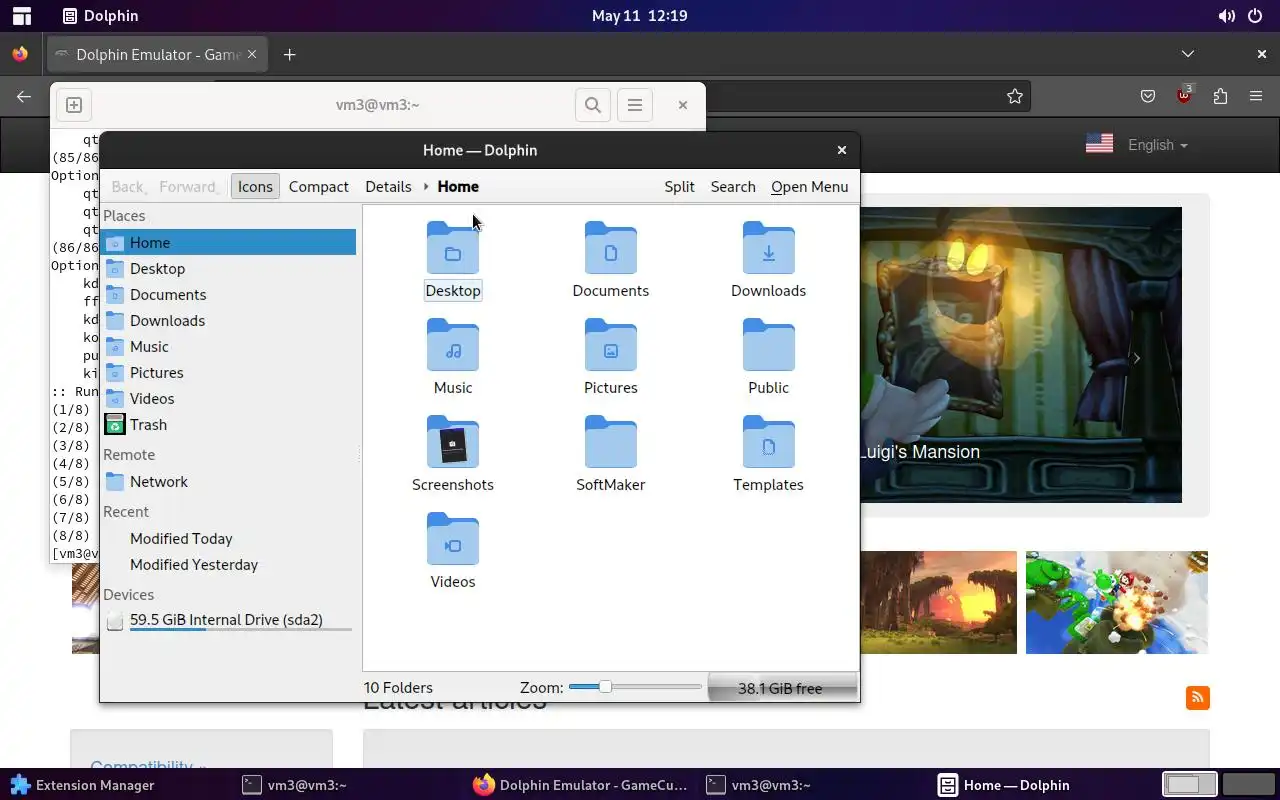1280x800 pixels.
Task: Open the 59.5 GiB Internal Drive device
Action: [229, 620]
